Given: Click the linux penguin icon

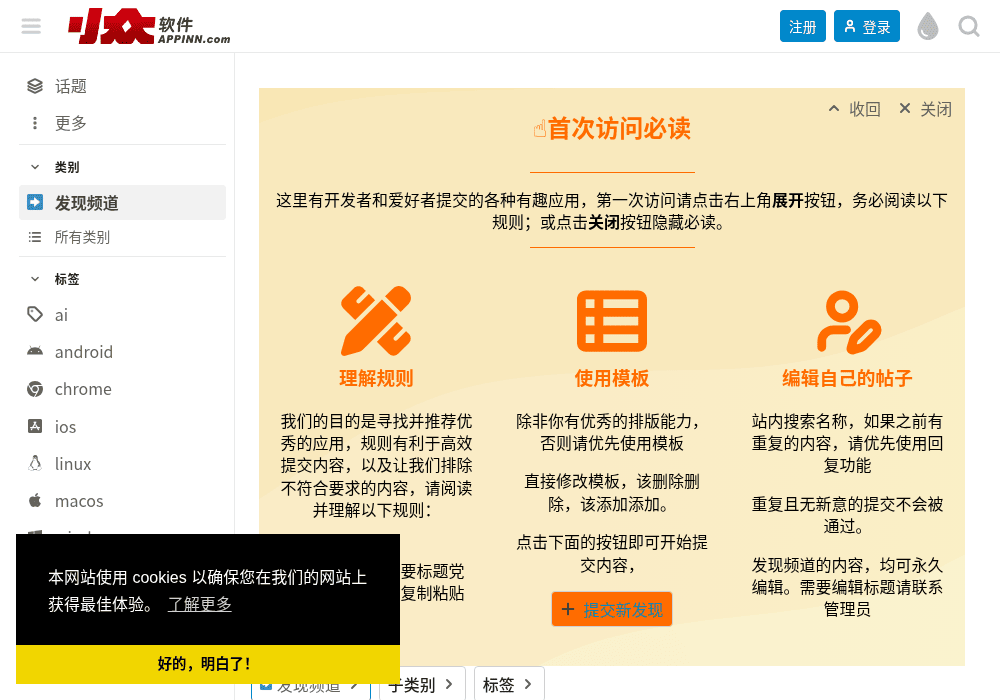Looking at the screenshot, I should [35, 463].
